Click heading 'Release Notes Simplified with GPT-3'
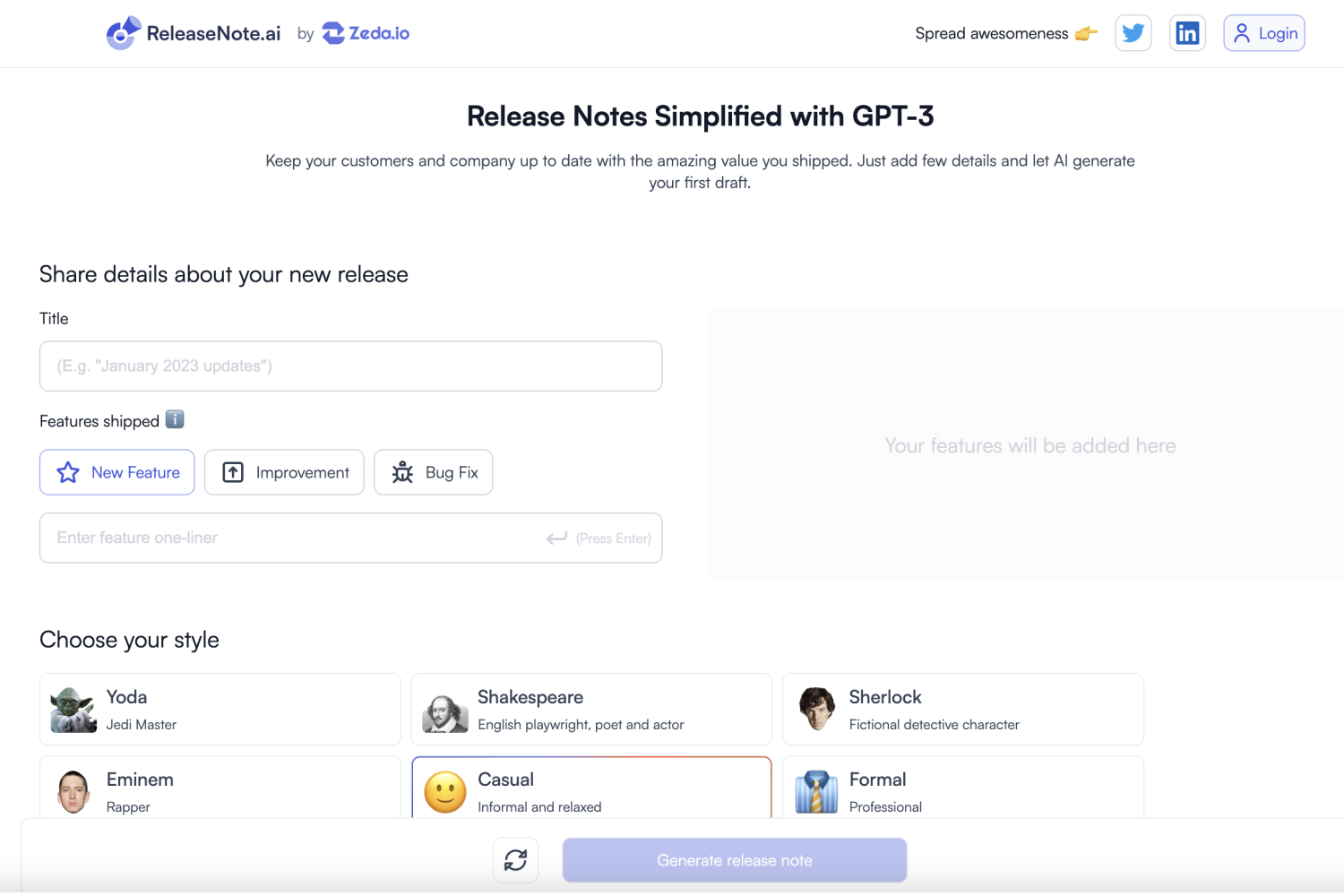1344x896 pixels. click(700, 116)
